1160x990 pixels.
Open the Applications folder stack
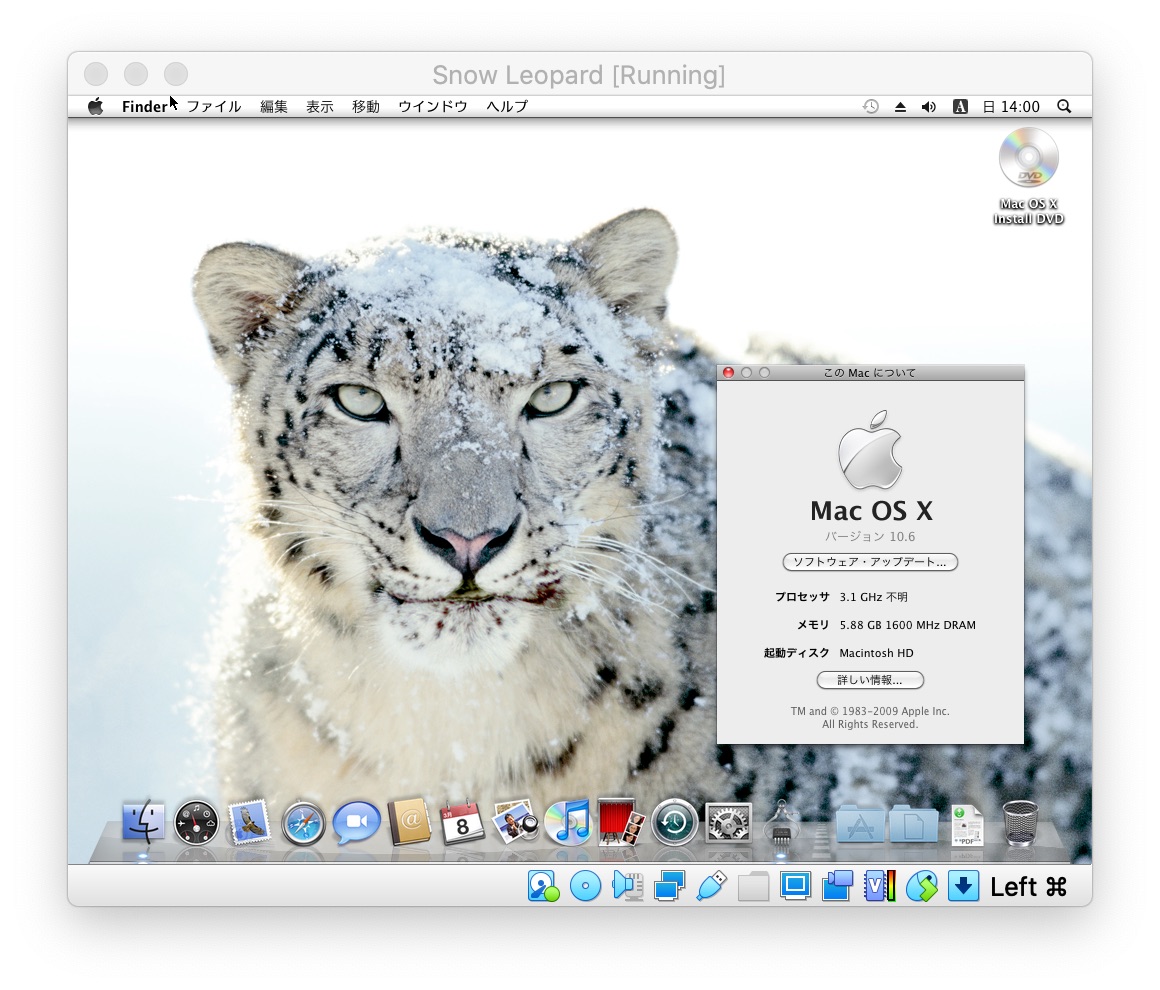click(x=860, y=824)
